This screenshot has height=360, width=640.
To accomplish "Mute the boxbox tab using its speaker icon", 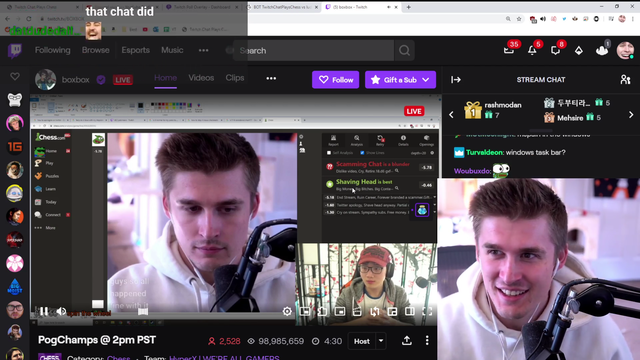I will [x=389, y=7].
